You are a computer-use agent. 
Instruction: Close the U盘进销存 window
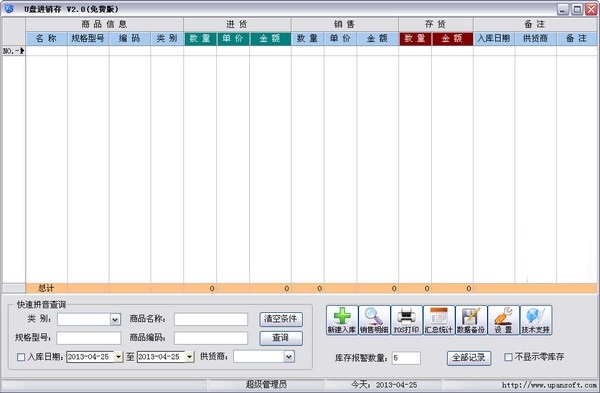pyautogui.click(x=591, y=9)
